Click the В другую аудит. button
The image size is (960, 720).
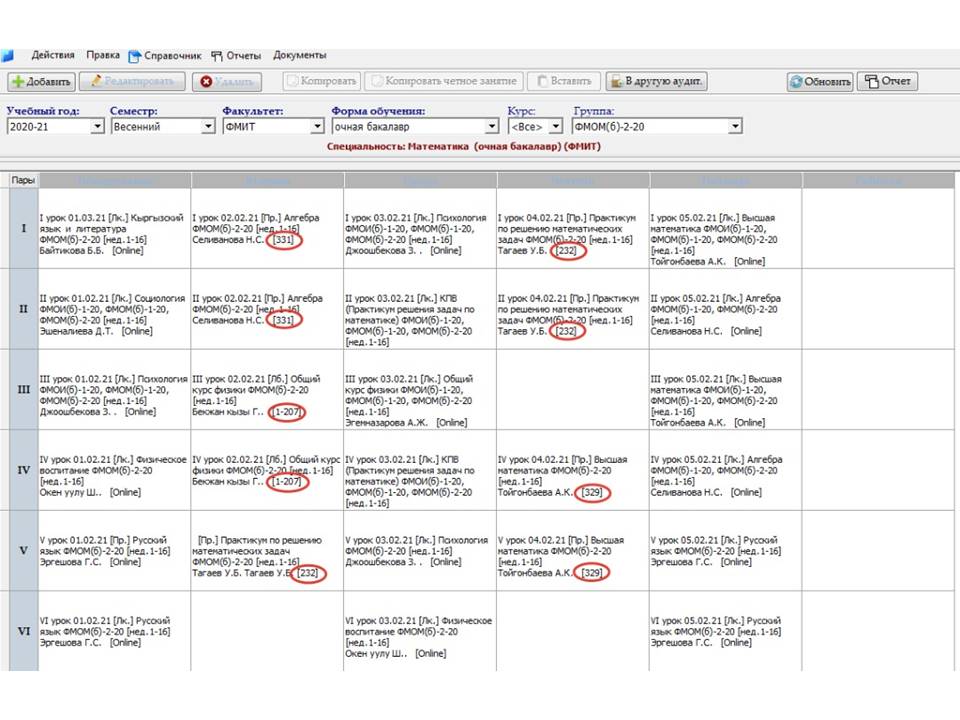[657, 82]
